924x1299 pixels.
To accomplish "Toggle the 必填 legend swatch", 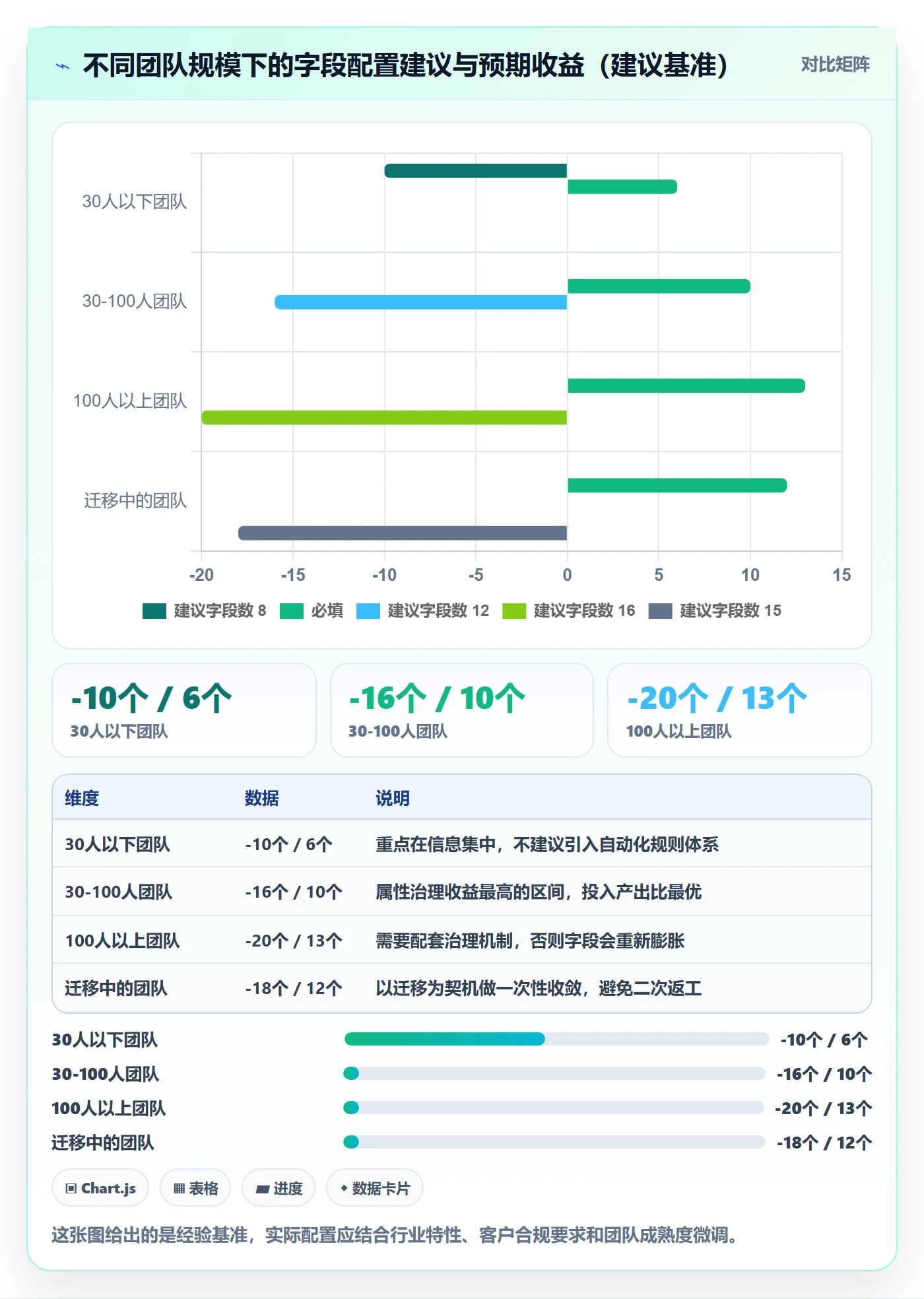I will point(291,611).
